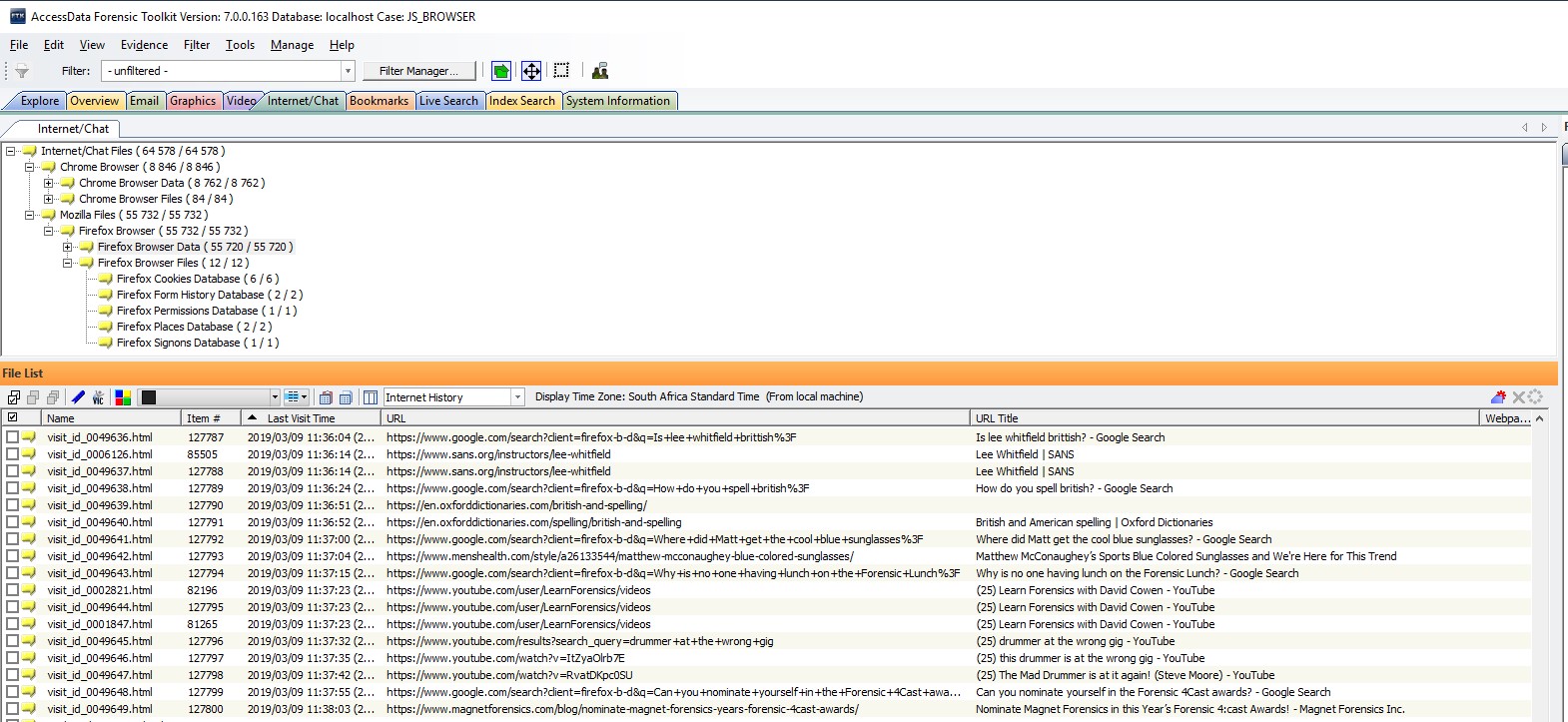Click the first calendar icon in File List toolbar
The width and height of the screenshot is (1568, 722).
tap(326, 397)
